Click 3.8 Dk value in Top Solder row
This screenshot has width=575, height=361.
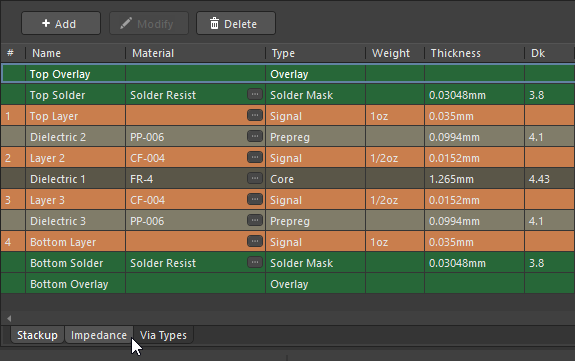(x=550, y=95)
